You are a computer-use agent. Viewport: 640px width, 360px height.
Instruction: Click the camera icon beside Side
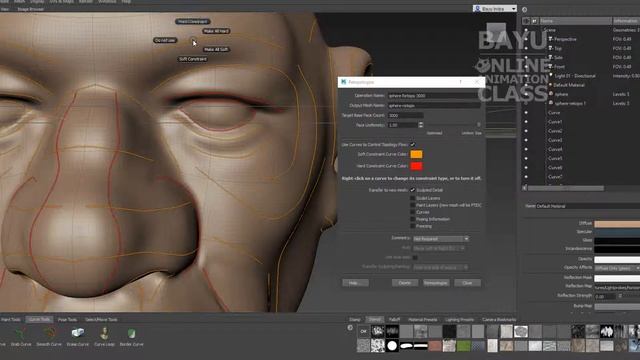(x=551, y=57)
